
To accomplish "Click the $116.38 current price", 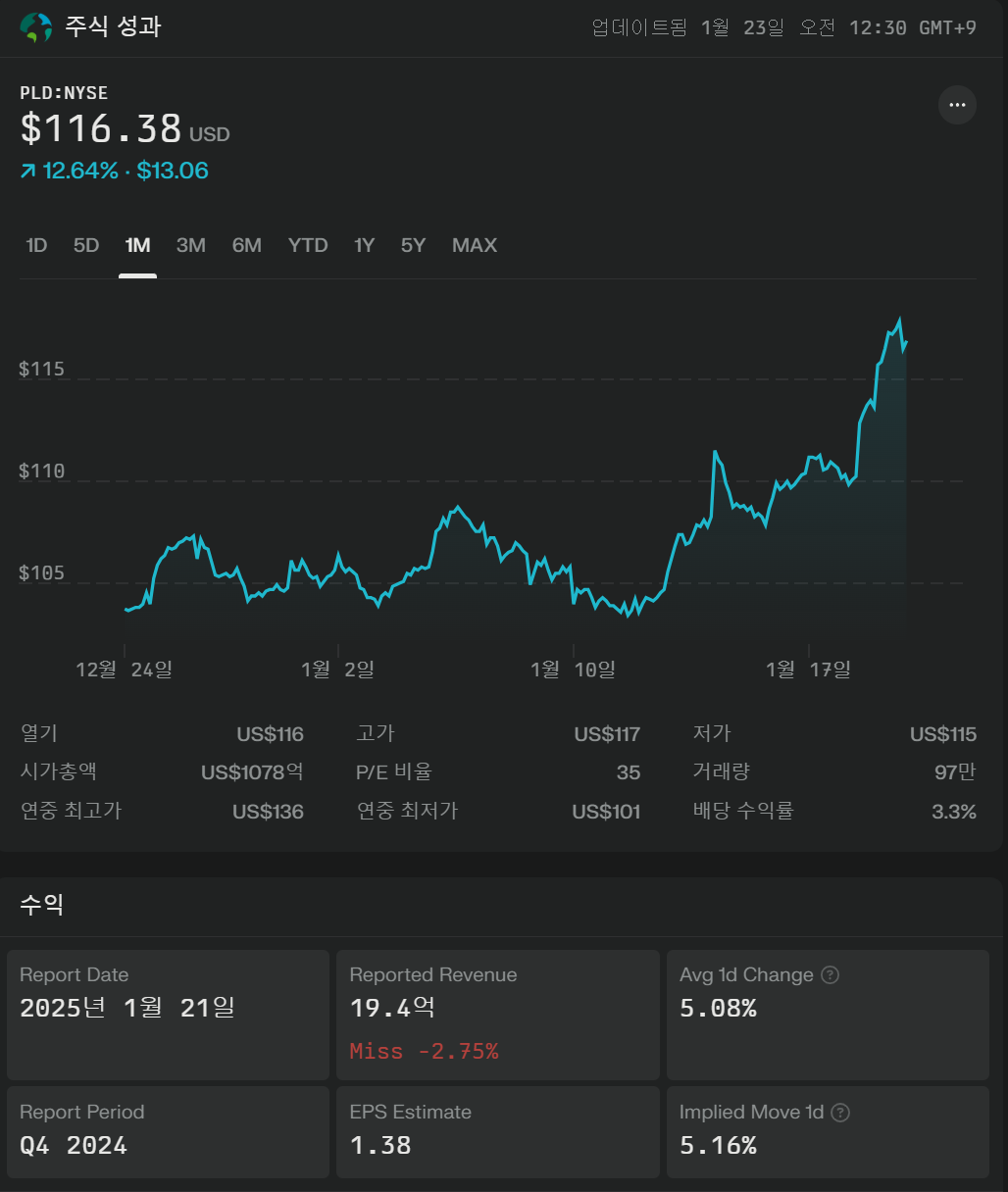I will 101,128.
